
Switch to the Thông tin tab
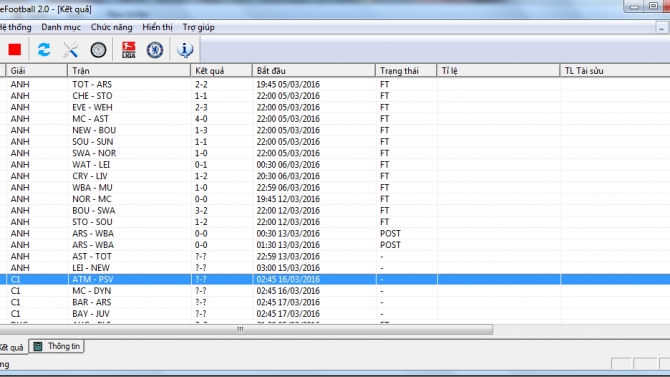pos(57,346)
